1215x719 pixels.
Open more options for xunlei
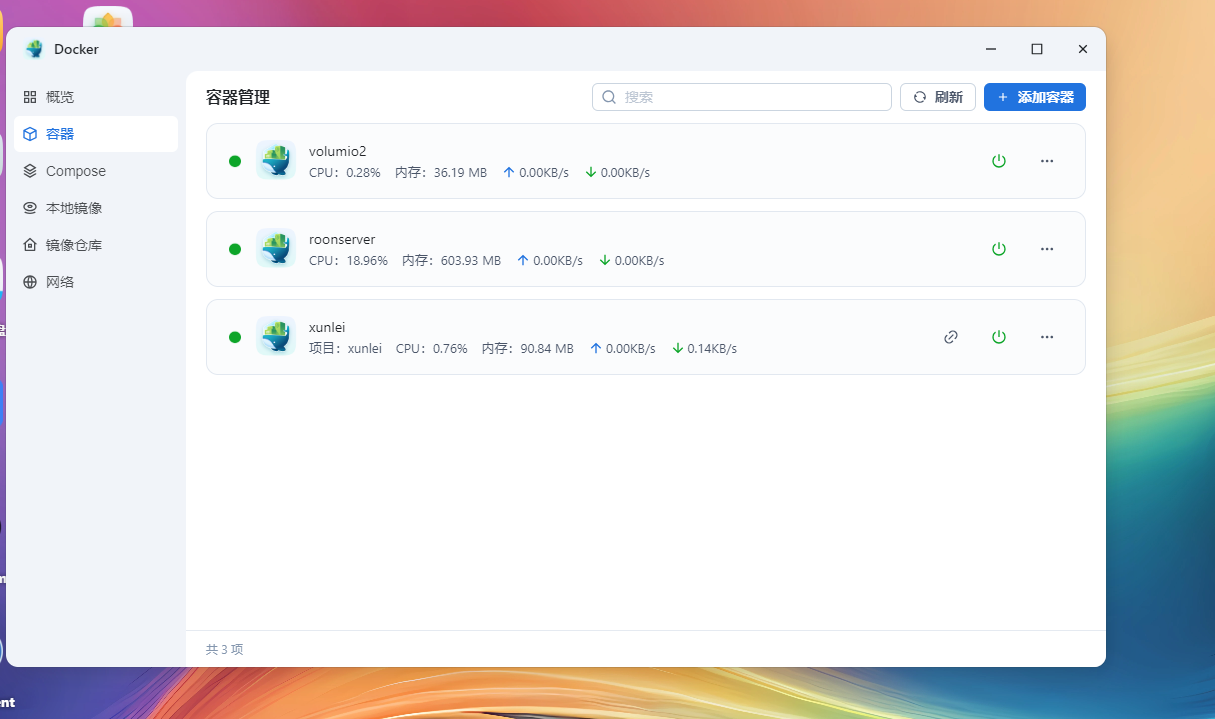1047,337
